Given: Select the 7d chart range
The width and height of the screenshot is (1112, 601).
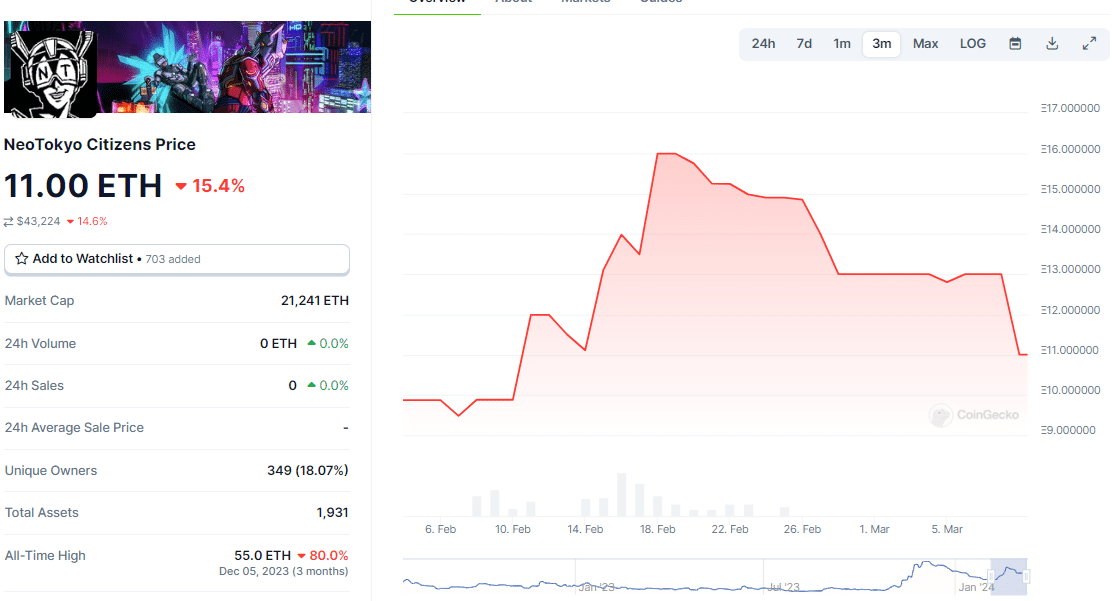Looking at the screenshot, I should point(804,44).
